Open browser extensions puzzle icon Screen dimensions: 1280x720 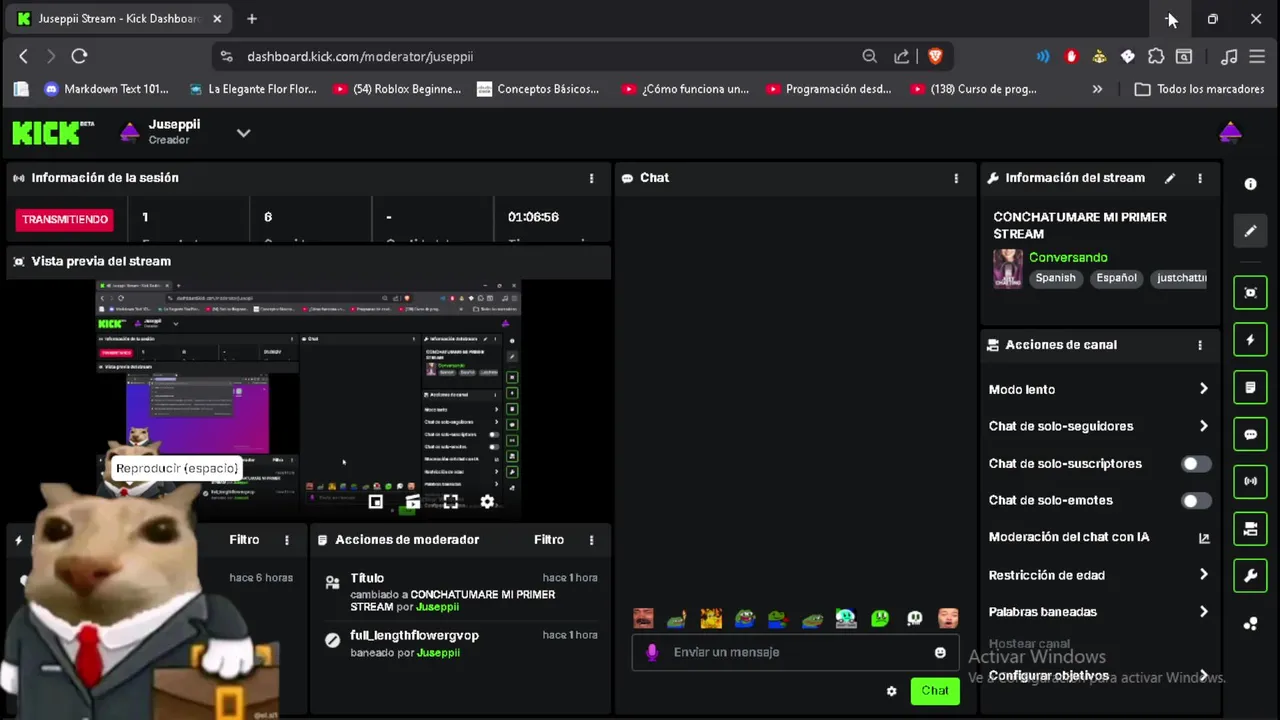(x=1156, y=57)
